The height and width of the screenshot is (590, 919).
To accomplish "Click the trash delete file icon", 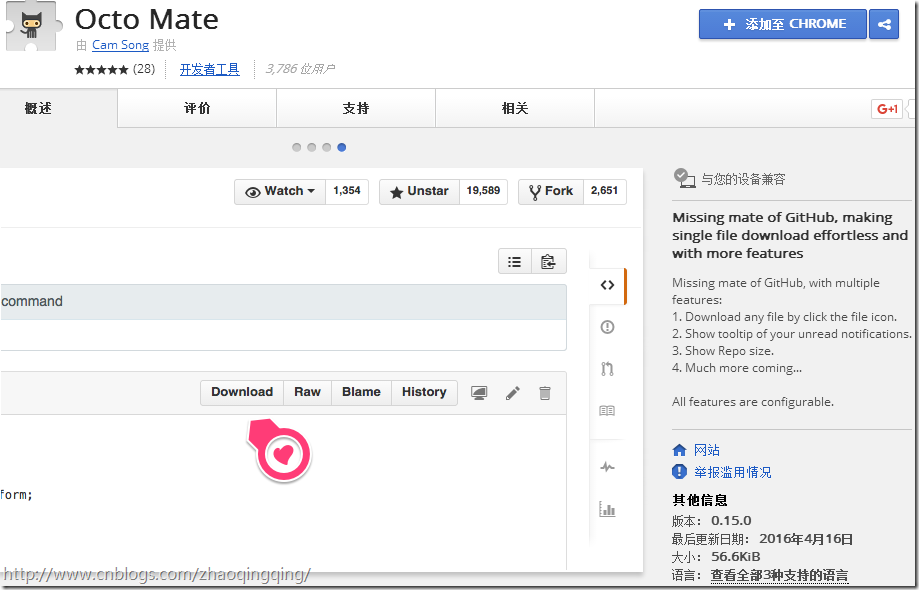I will pos(545,393).
